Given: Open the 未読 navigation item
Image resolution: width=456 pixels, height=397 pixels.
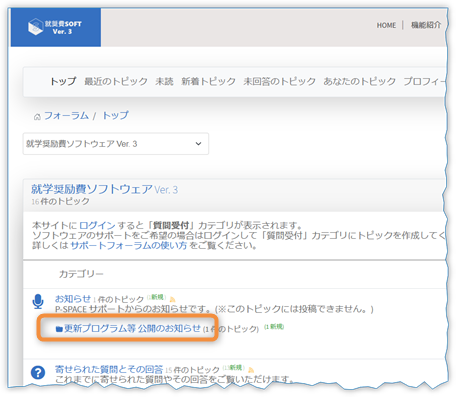Looking at the screenshot, I should click(x=164, y=81).
